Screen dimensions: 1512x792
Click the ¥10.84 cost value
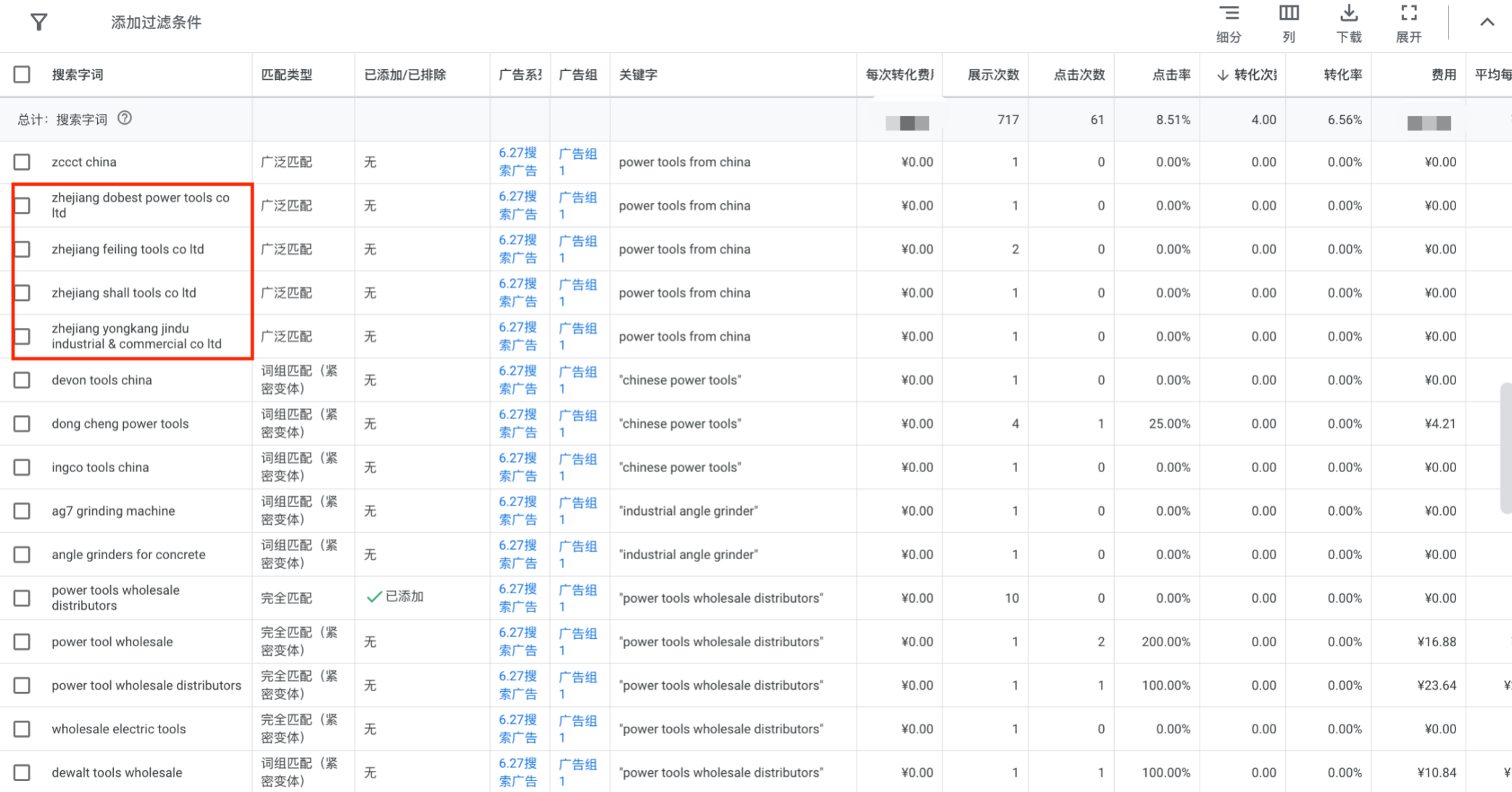tap(1437, 772)
